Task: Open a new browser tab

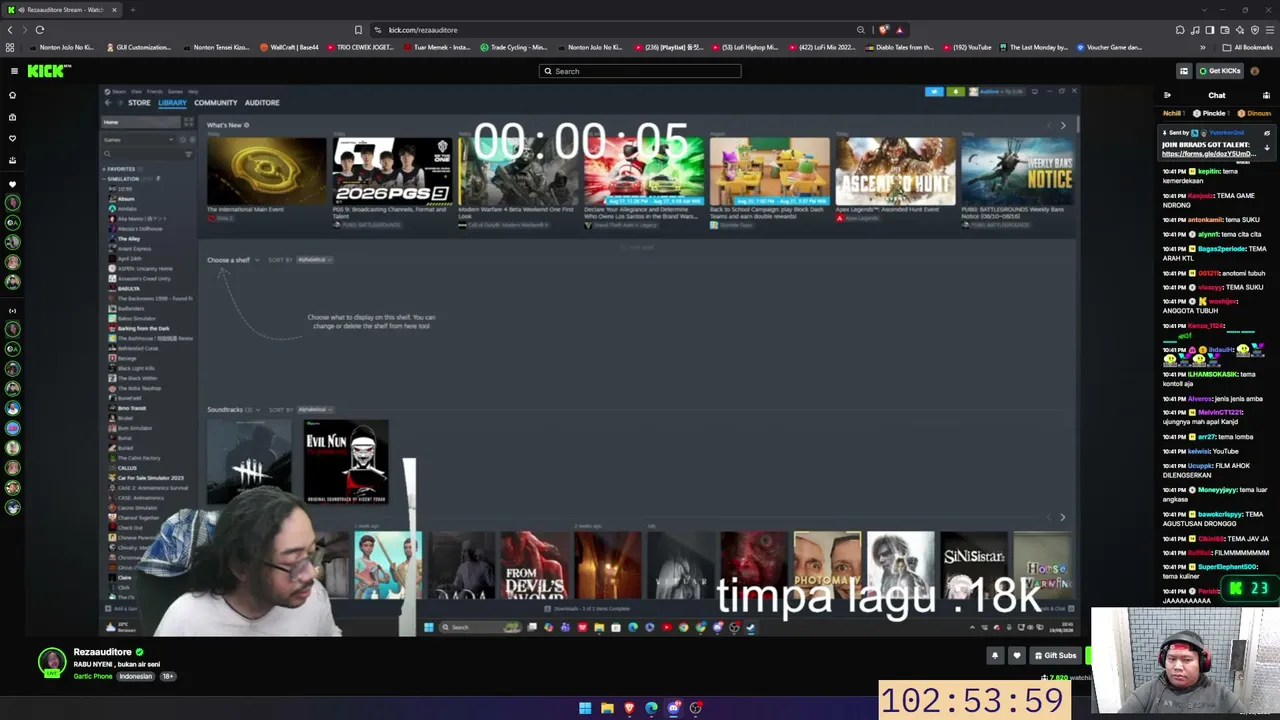Action: [x=132, y=10]
